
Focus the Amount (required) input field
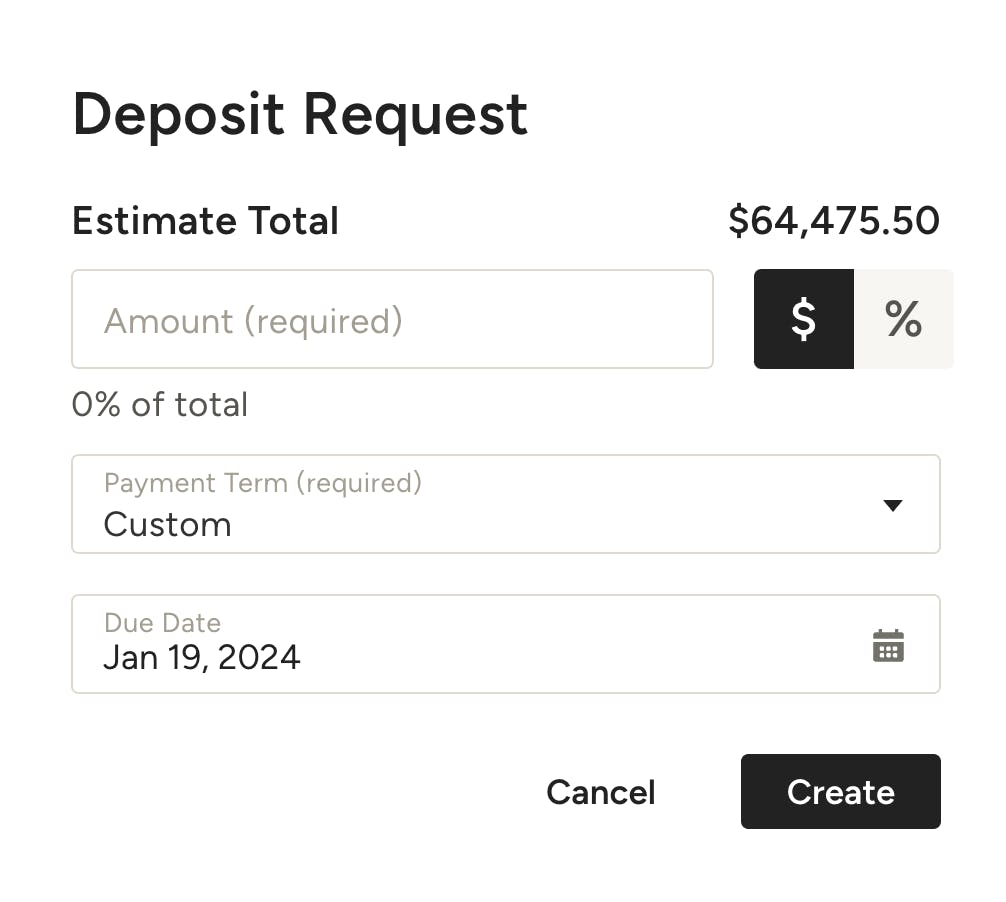(392, 319)
